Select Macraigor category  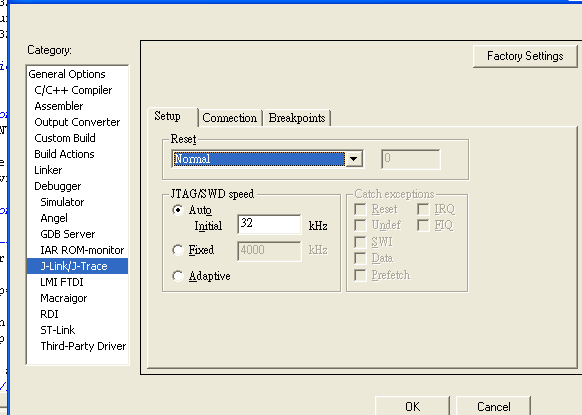tap(63, 298)
